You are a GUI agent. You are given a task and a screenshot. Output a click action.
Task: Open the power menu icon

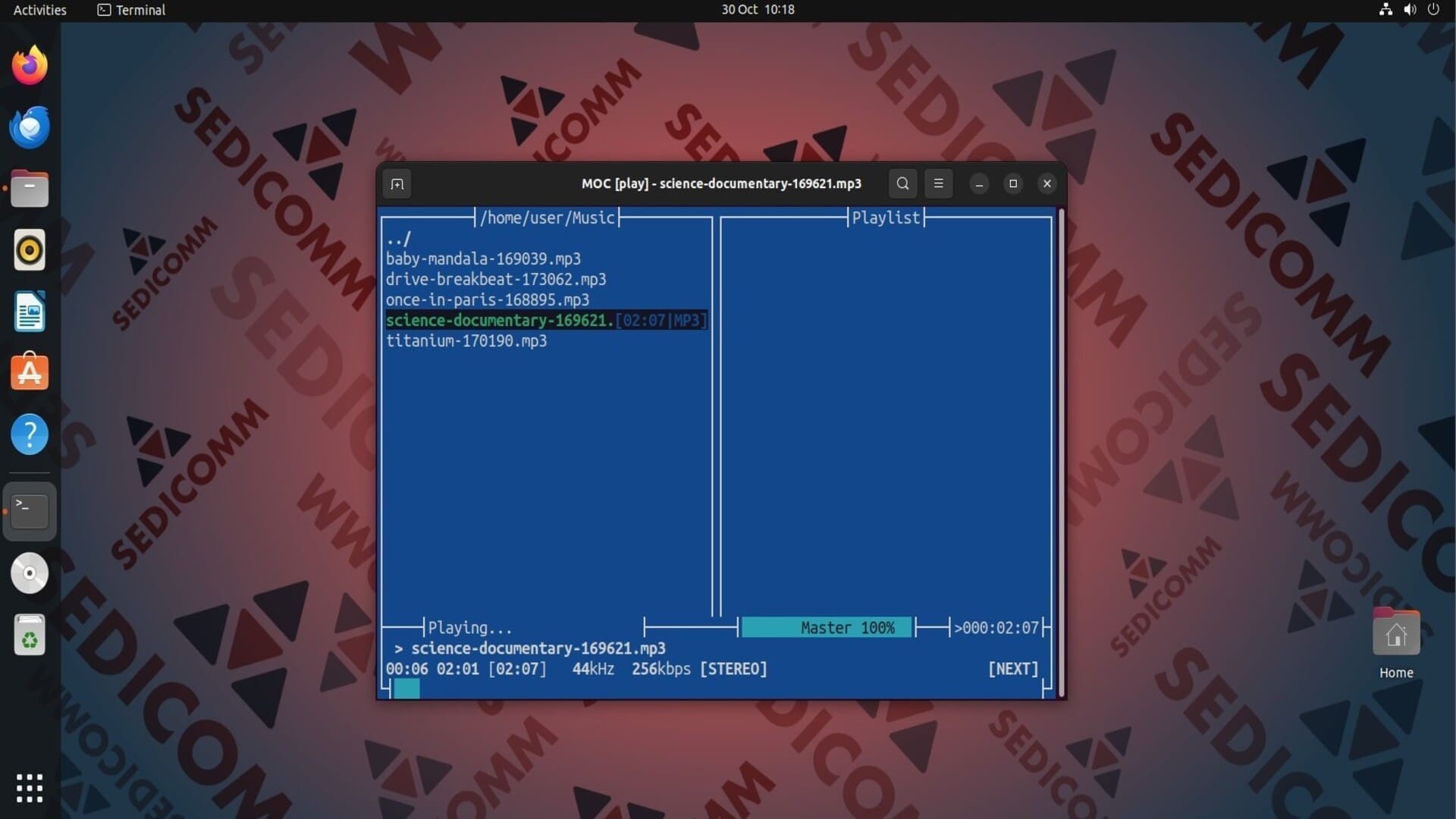click(x=1433, y=10)
